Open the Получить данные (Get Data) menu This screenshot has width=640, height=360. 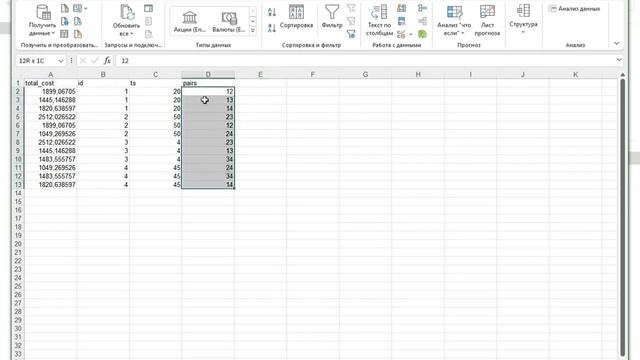tap(42, 20)
